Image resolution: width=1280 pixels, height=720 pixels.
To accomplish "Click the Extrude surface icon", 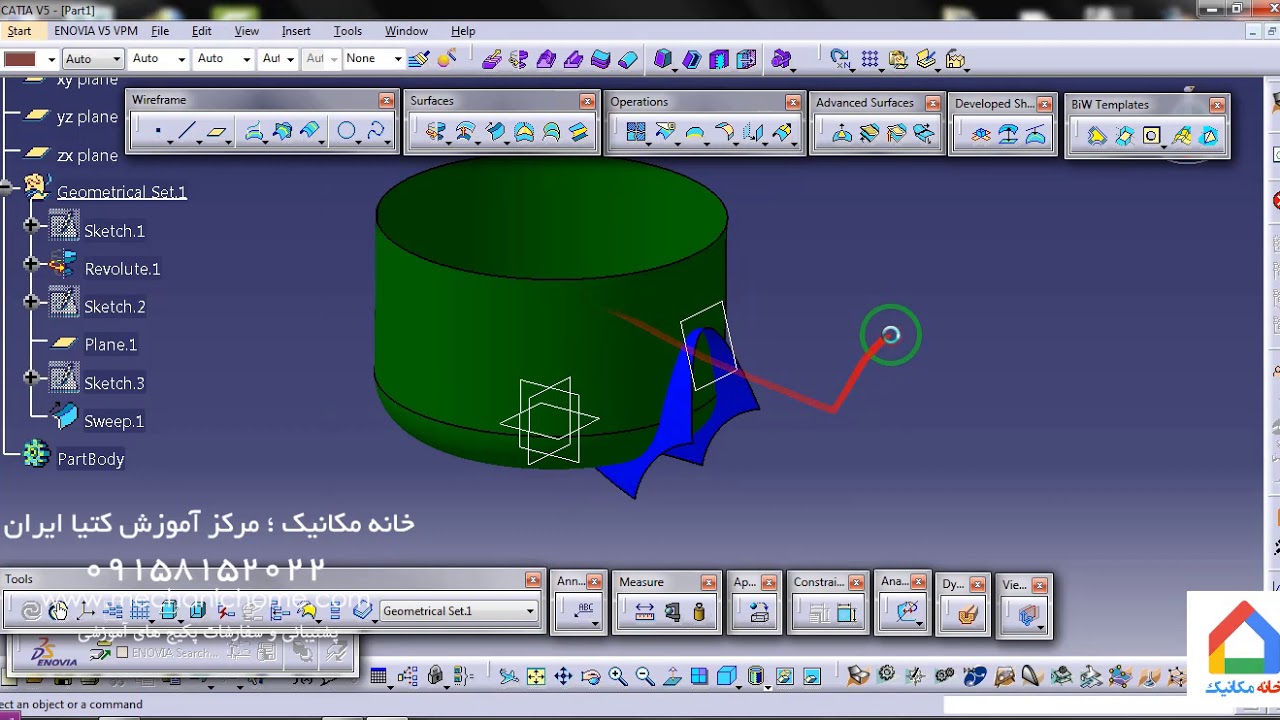I will [x=435, y=132].
